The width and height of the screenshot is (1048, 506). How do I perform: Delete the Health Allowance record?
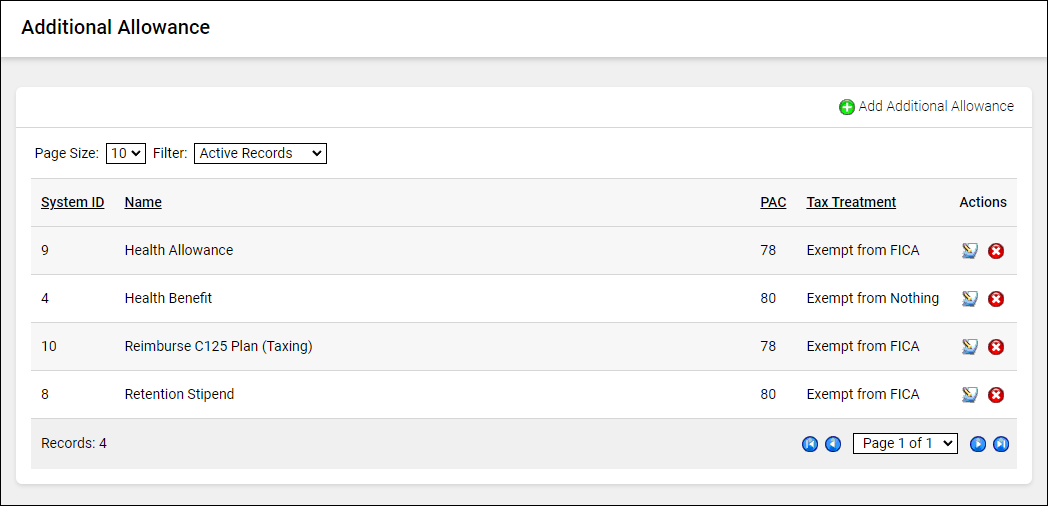pyautogui.click(x=996, y=251)
